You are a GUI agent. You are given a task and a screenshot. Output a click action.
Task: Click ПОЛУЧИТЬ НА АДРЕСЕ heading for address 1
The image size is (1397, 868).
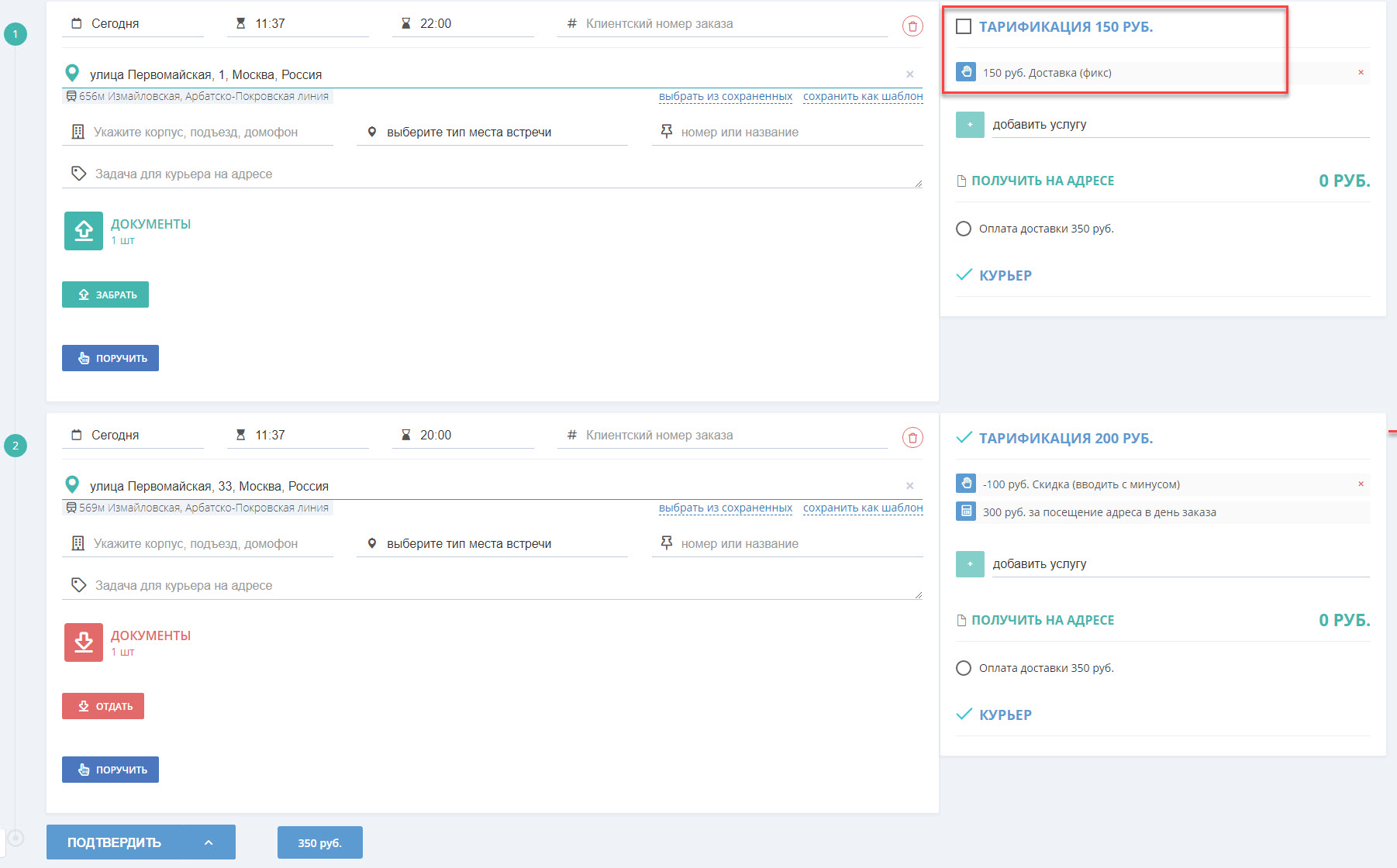[1043, 181]
